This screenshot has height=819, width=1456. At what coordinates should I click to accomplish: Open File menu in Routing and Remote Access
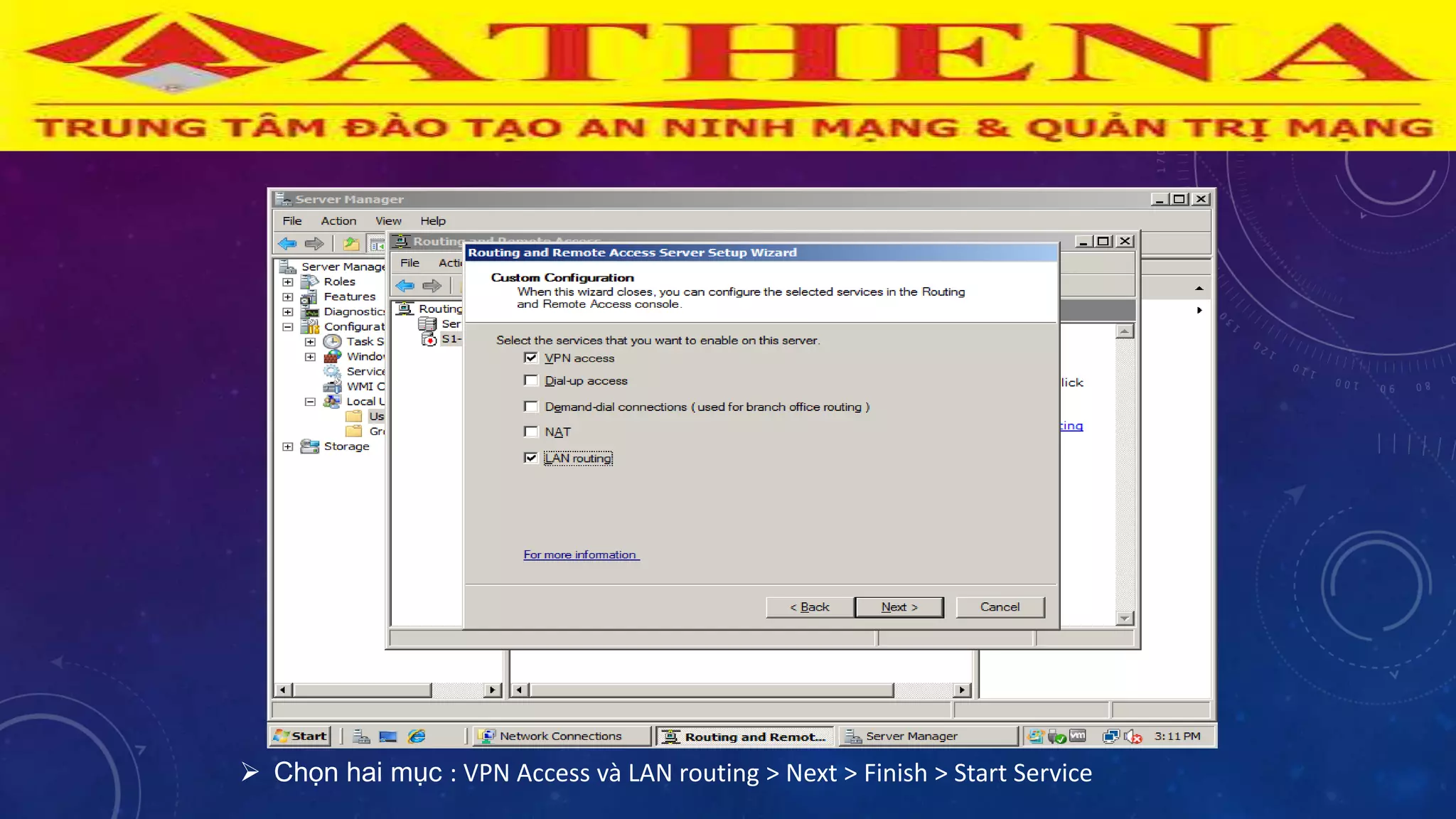tap(409, 263)
